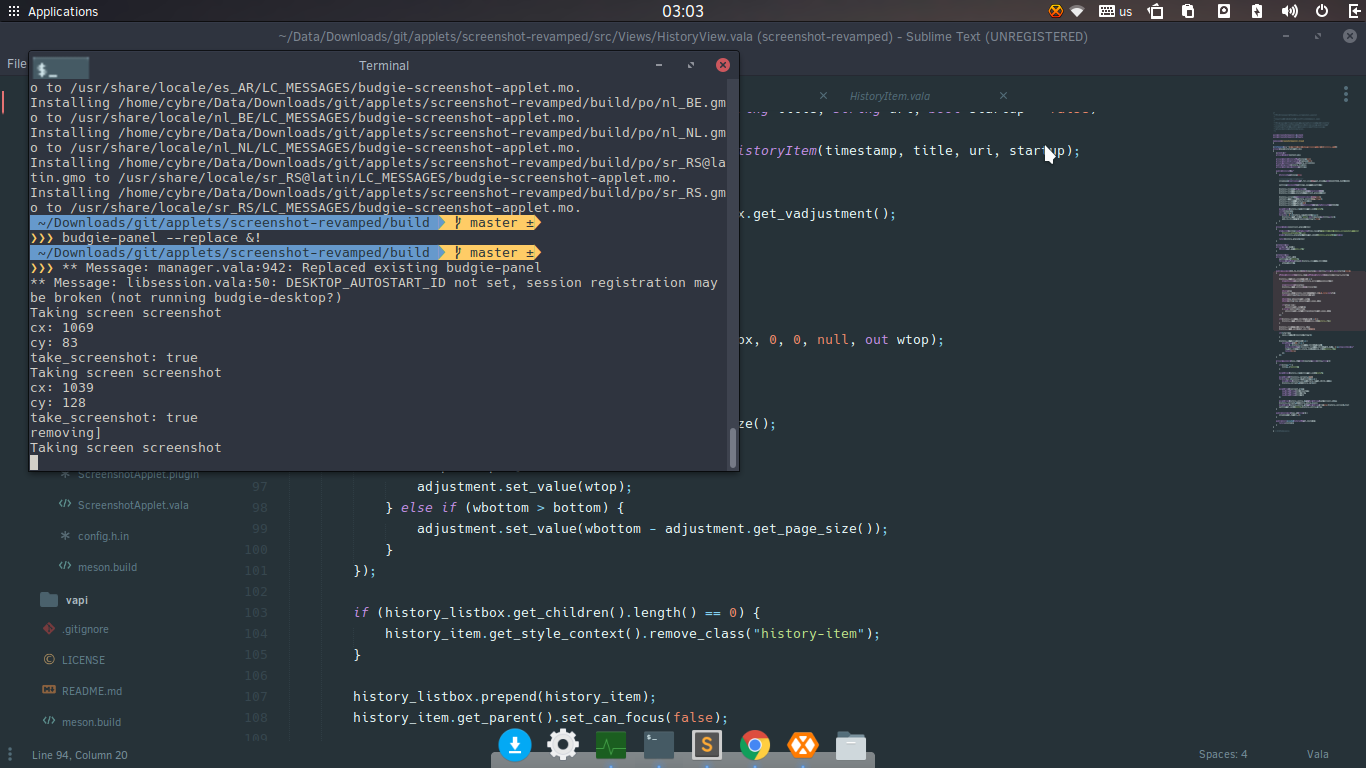Viewport: 1366px width, 768px height.
Task: Click the Sublime Text minimap
Action: 1318,270
